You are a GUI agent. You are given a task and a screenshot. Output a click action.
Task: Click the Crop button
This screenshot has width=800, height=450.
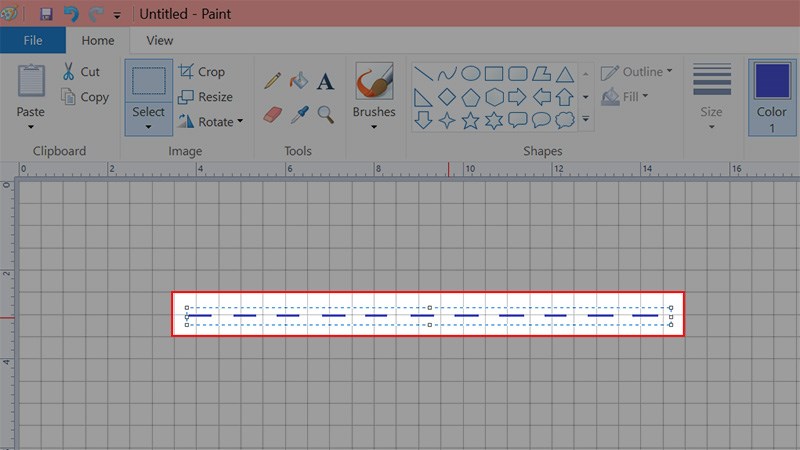(x=202, y=72)
